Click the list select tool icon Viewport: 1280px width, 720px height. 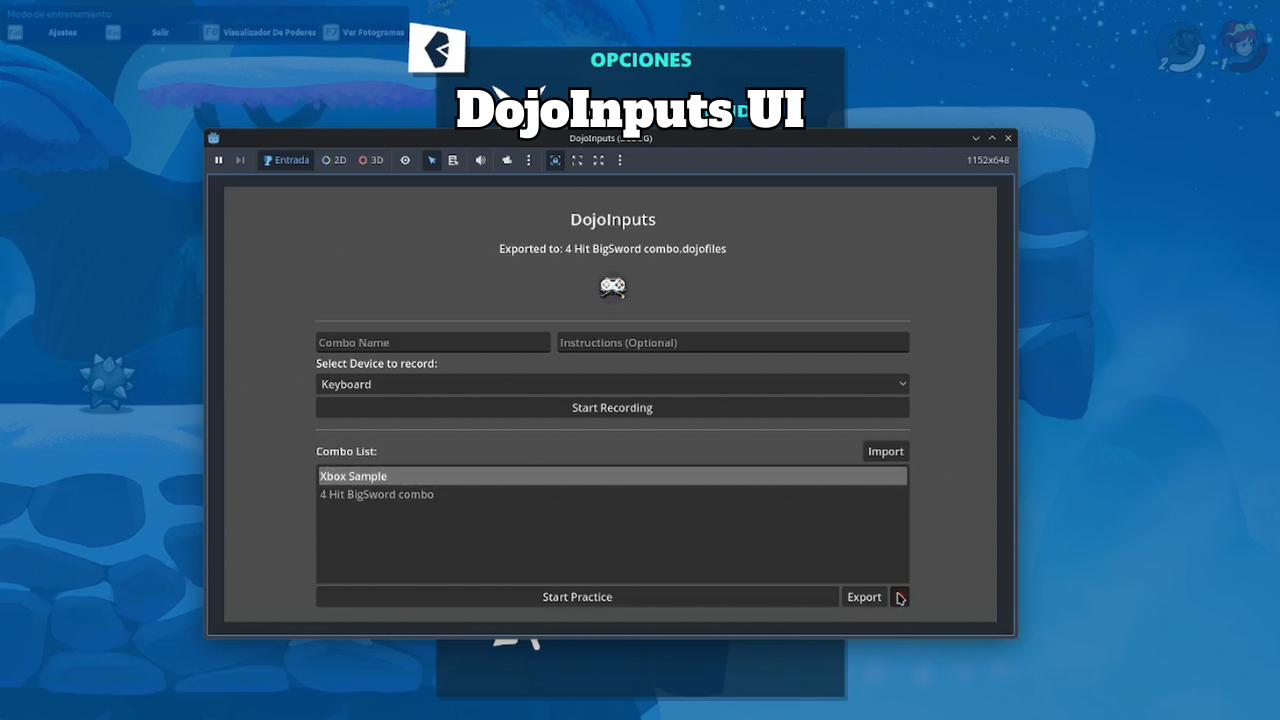pyautogui.click(x=453, y=160)
